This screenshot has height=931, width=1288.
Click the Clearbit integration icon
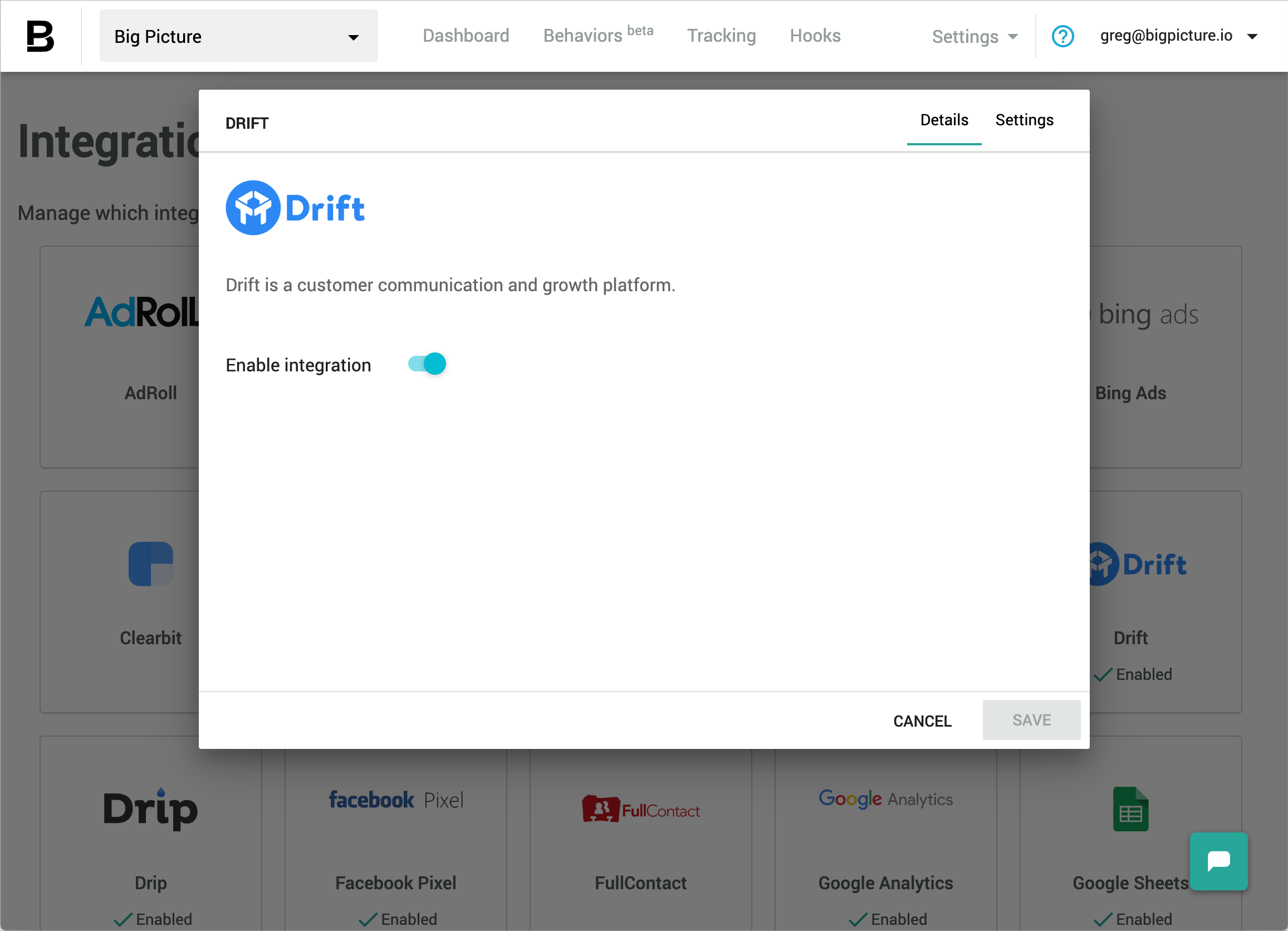(x=150, y=564)
